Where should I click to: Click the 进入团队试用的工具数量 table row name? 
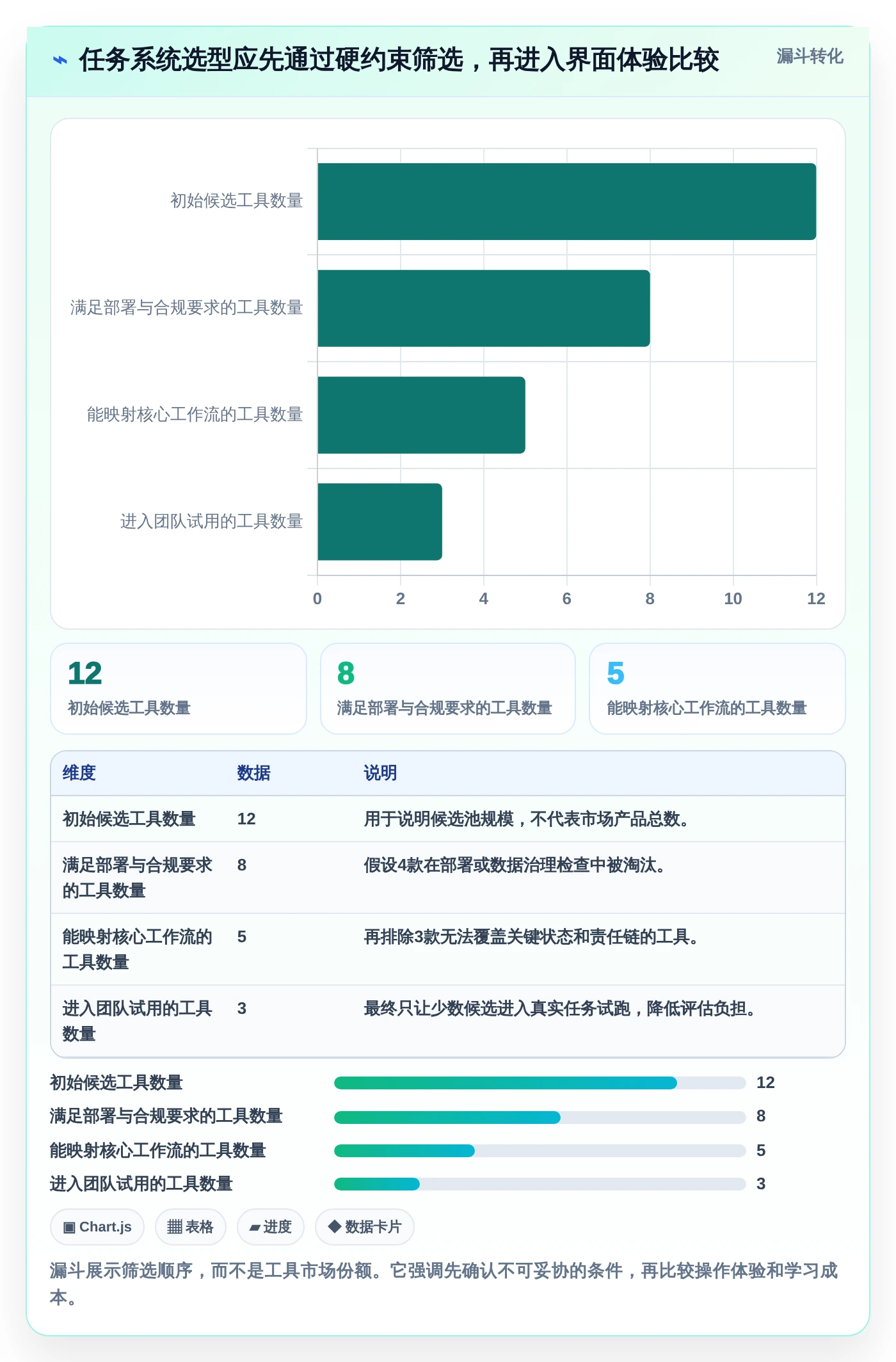[137, 1021]
